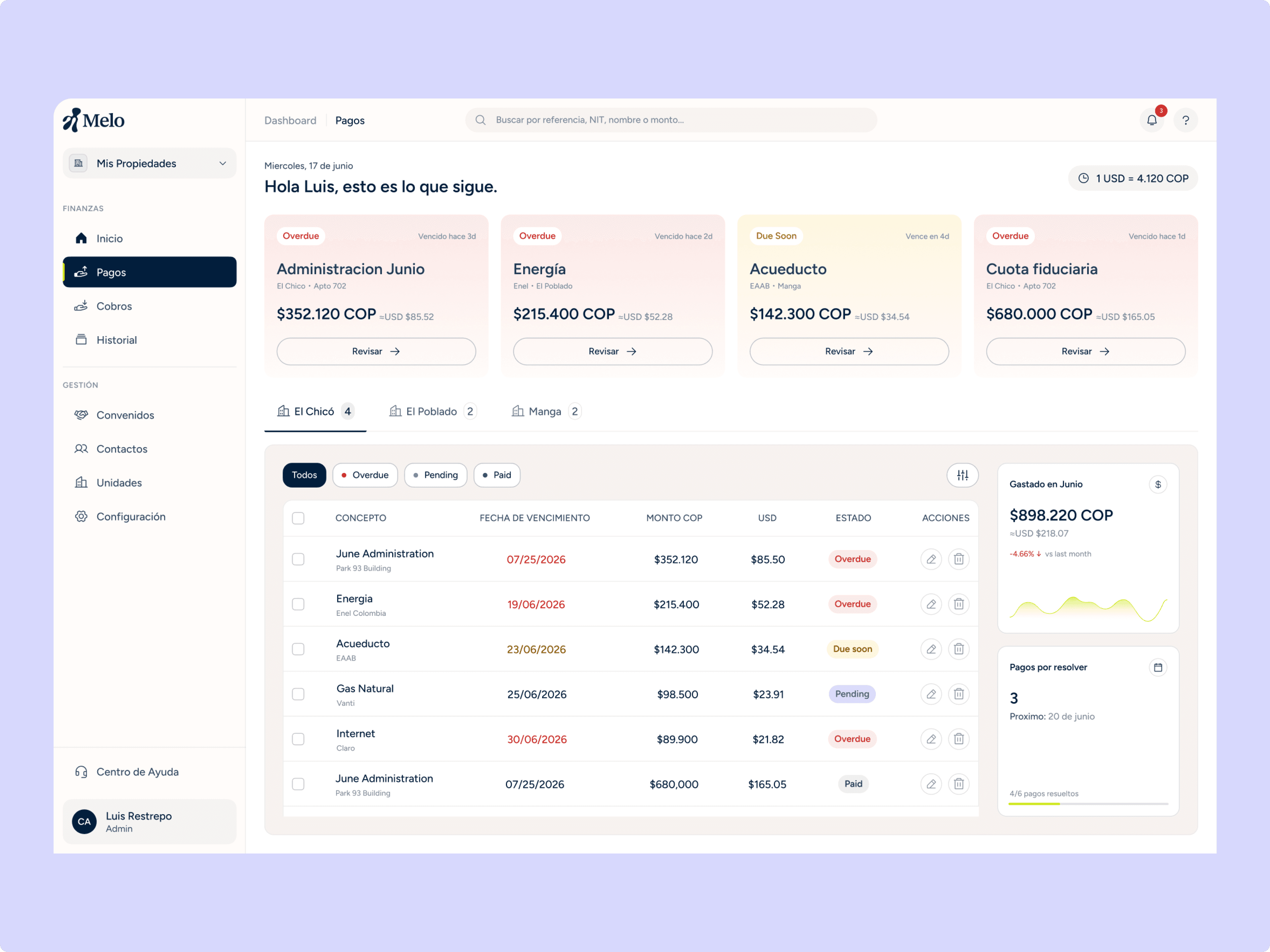Screen dimensions: 1270x952
Task: Open Contactos in the sidebar
Action: click(149, 449)
